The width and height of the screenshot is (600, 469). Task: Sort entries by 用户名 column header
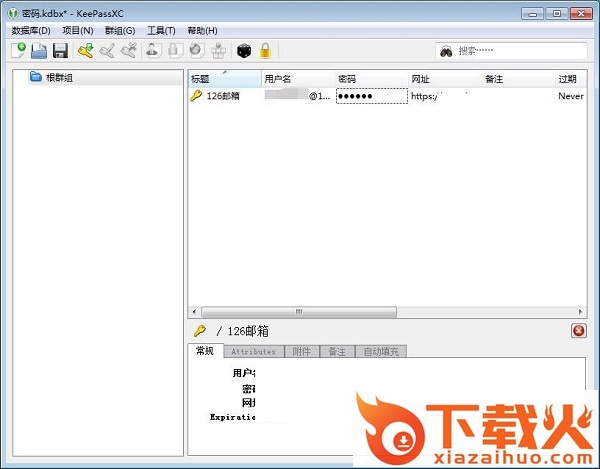298,79
